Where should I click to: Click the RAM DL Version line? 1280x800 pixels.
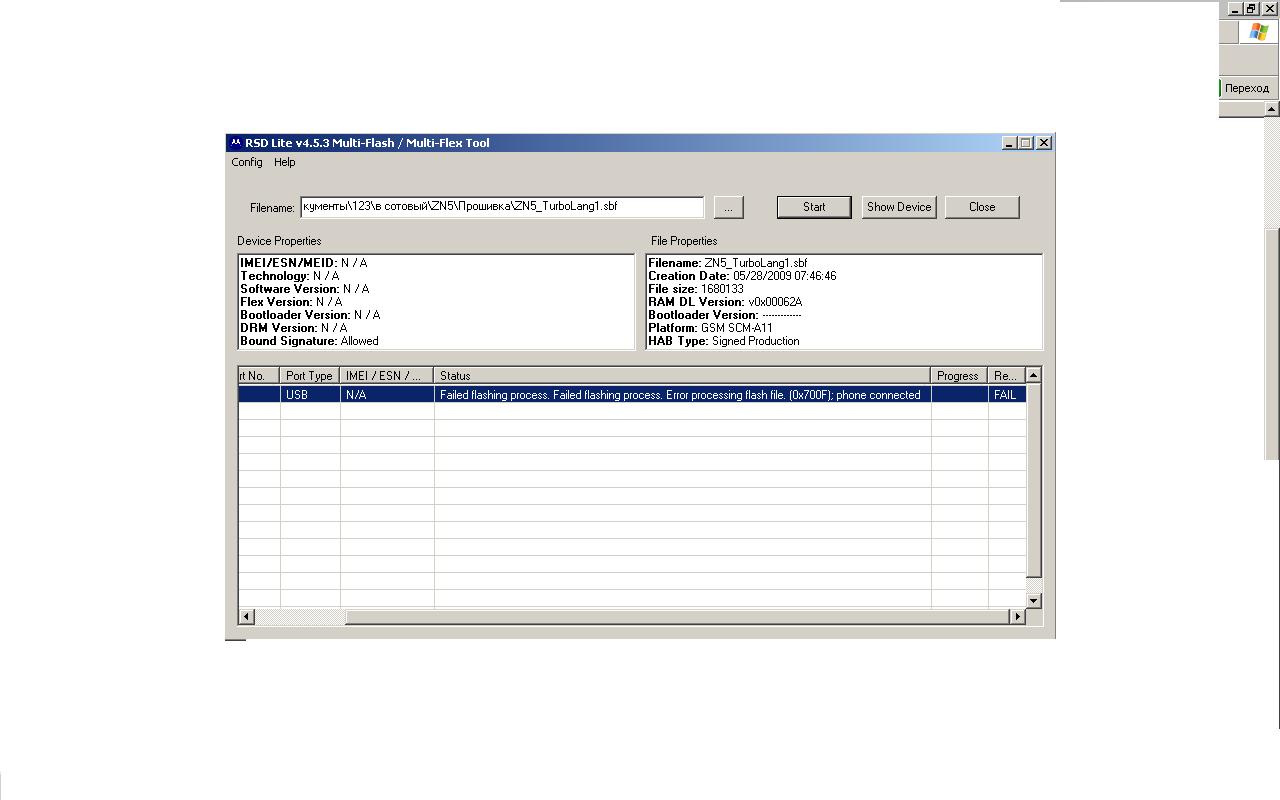point(725,302)
